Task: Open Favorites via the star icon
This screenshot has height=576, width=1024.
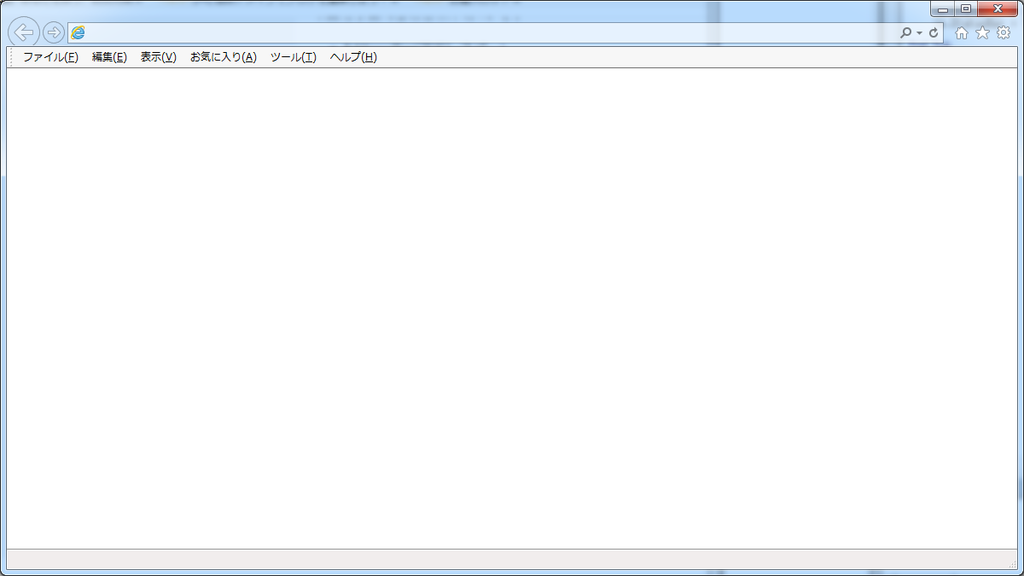Action: point(981,32)
